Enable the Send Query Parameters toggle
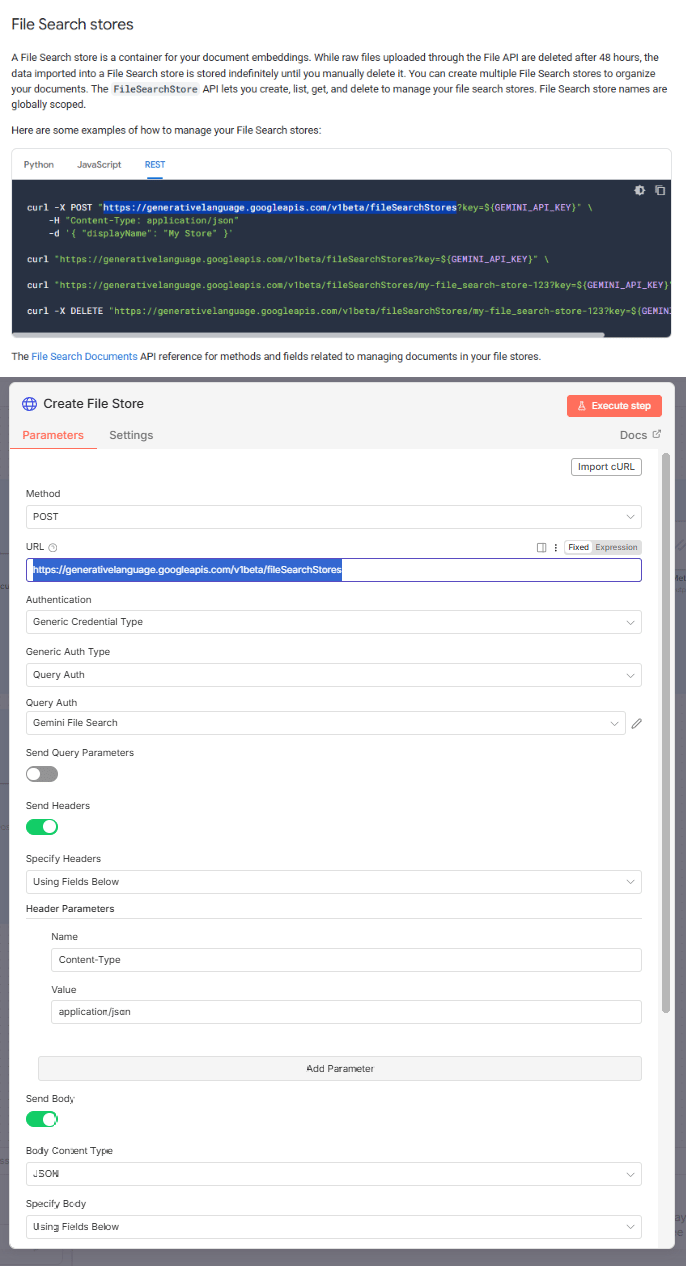The height and width of the screenshot is (1266, 686). [40, 773]
